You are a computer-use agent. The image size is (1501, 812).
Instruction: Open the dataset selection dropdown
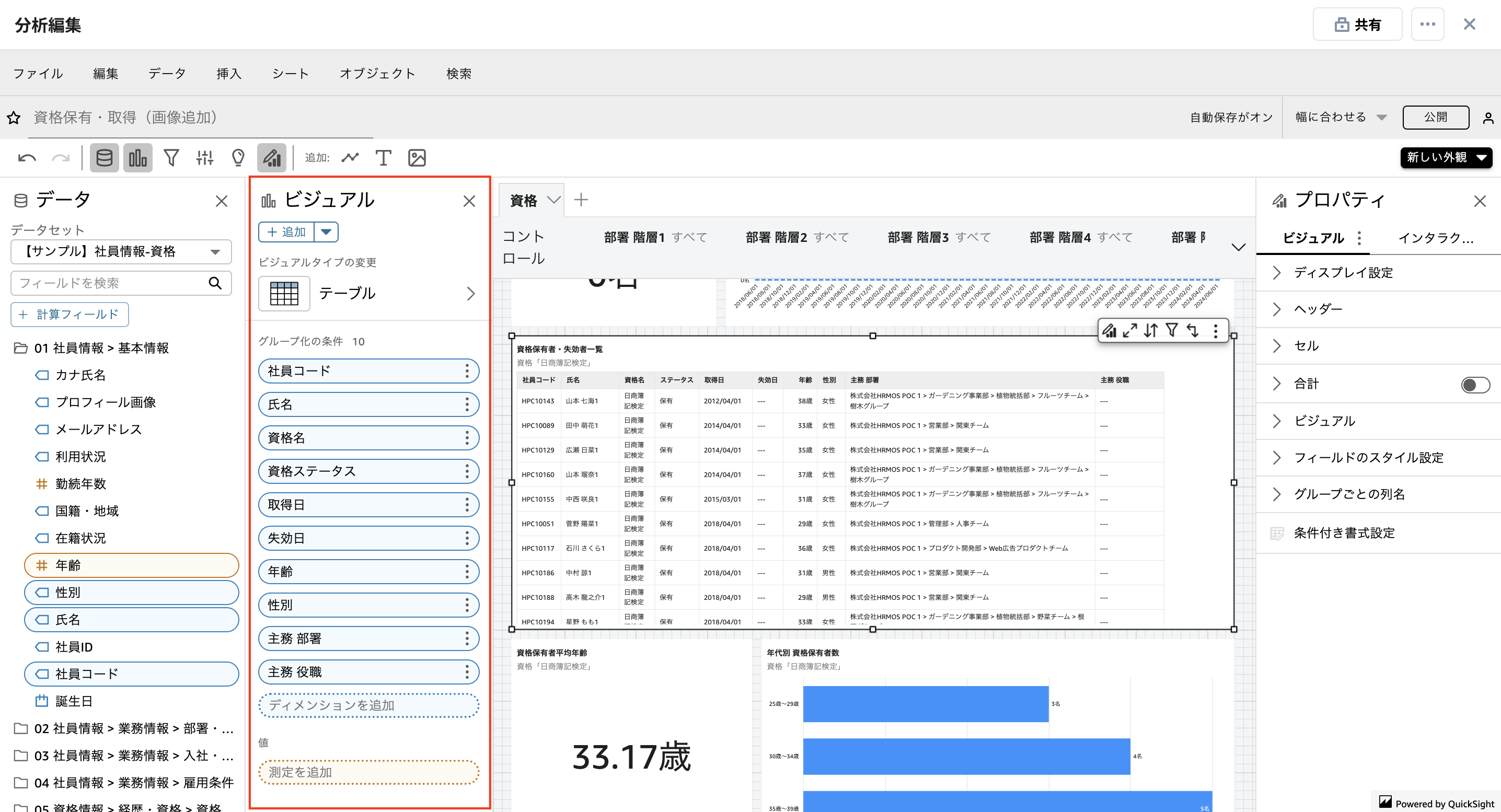point(121,252)
